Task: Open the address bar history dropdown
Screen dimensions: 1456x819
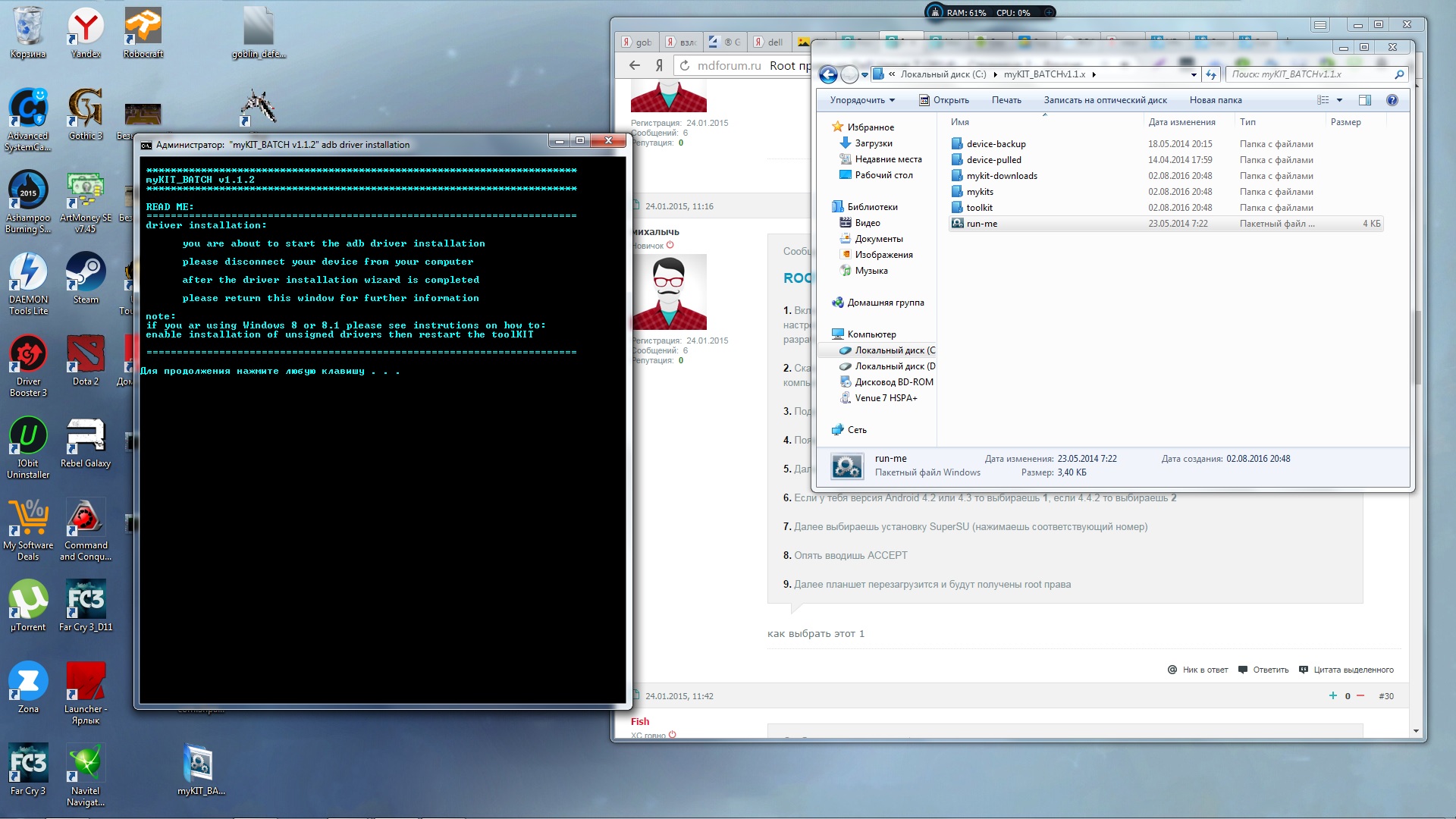Action: click(x=1194, y=74)
